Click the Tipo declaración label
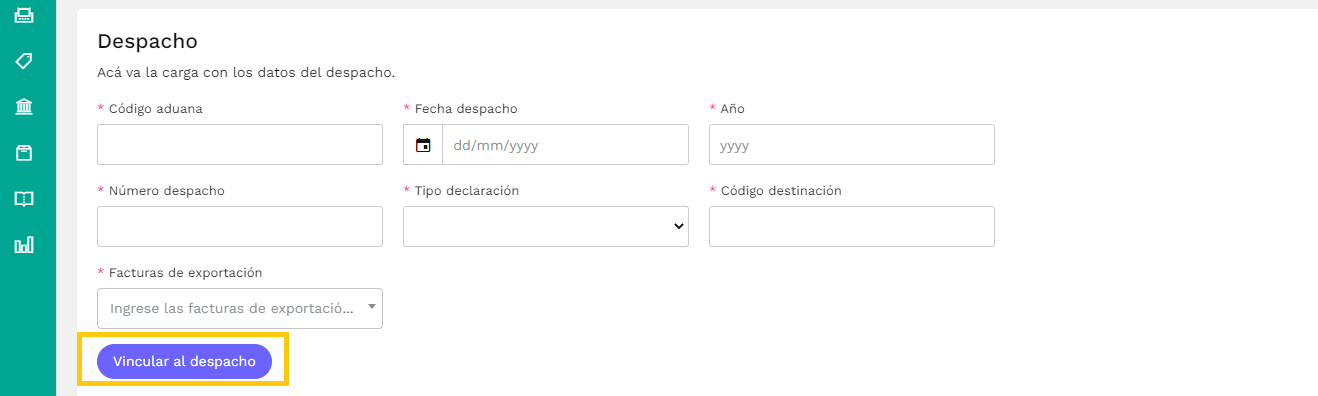 (x=467, y=190)
